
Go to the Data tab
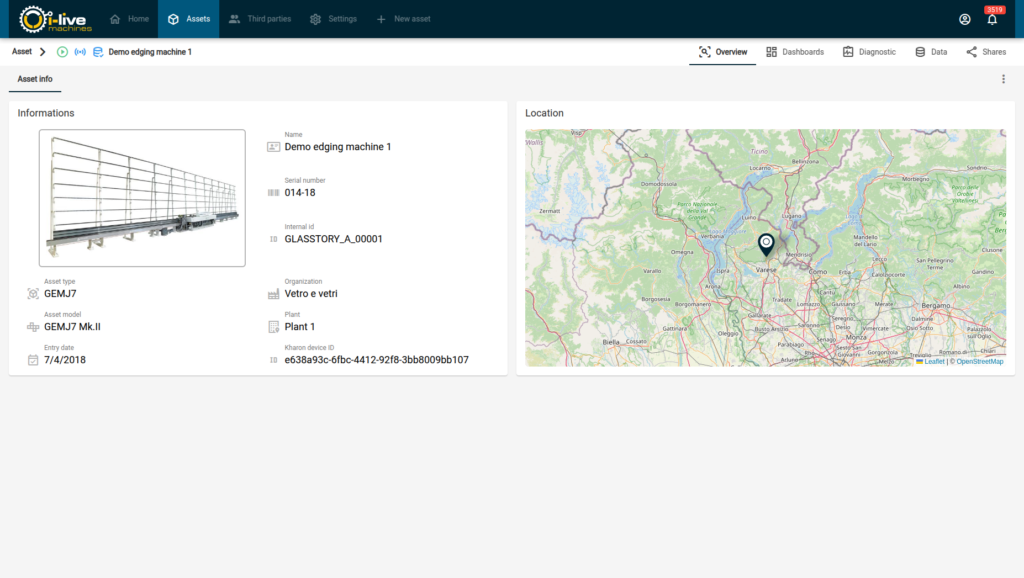coord(930,52)
